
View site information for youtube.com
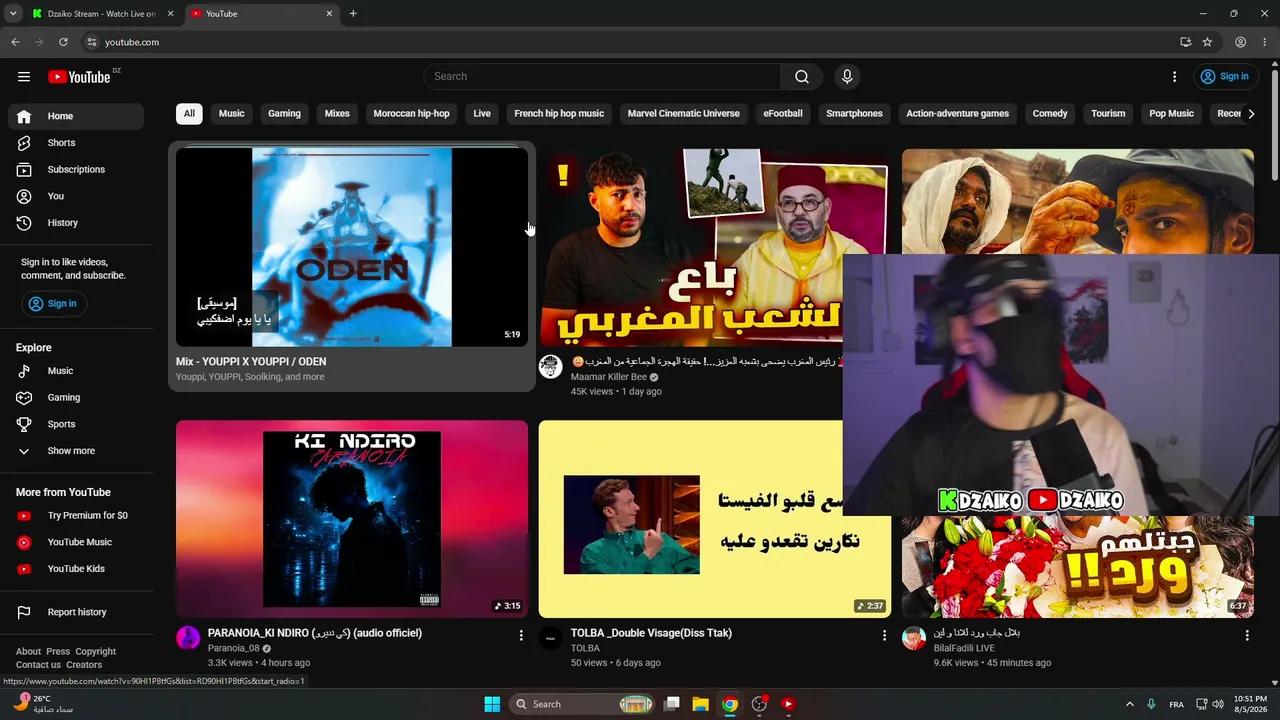91,42
